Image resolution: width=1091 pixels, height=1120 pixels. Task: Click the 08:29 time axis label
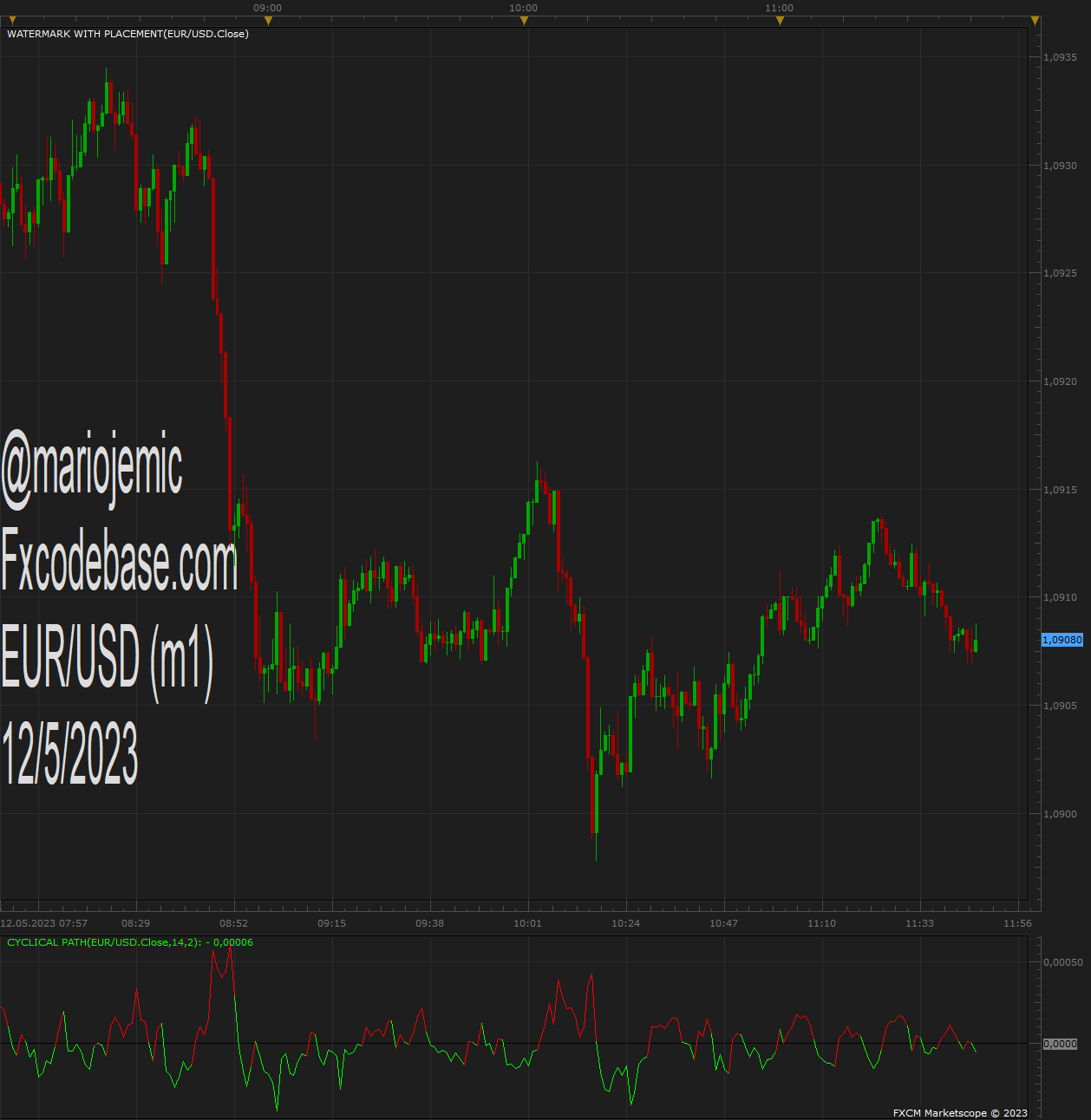pos(135,923)
